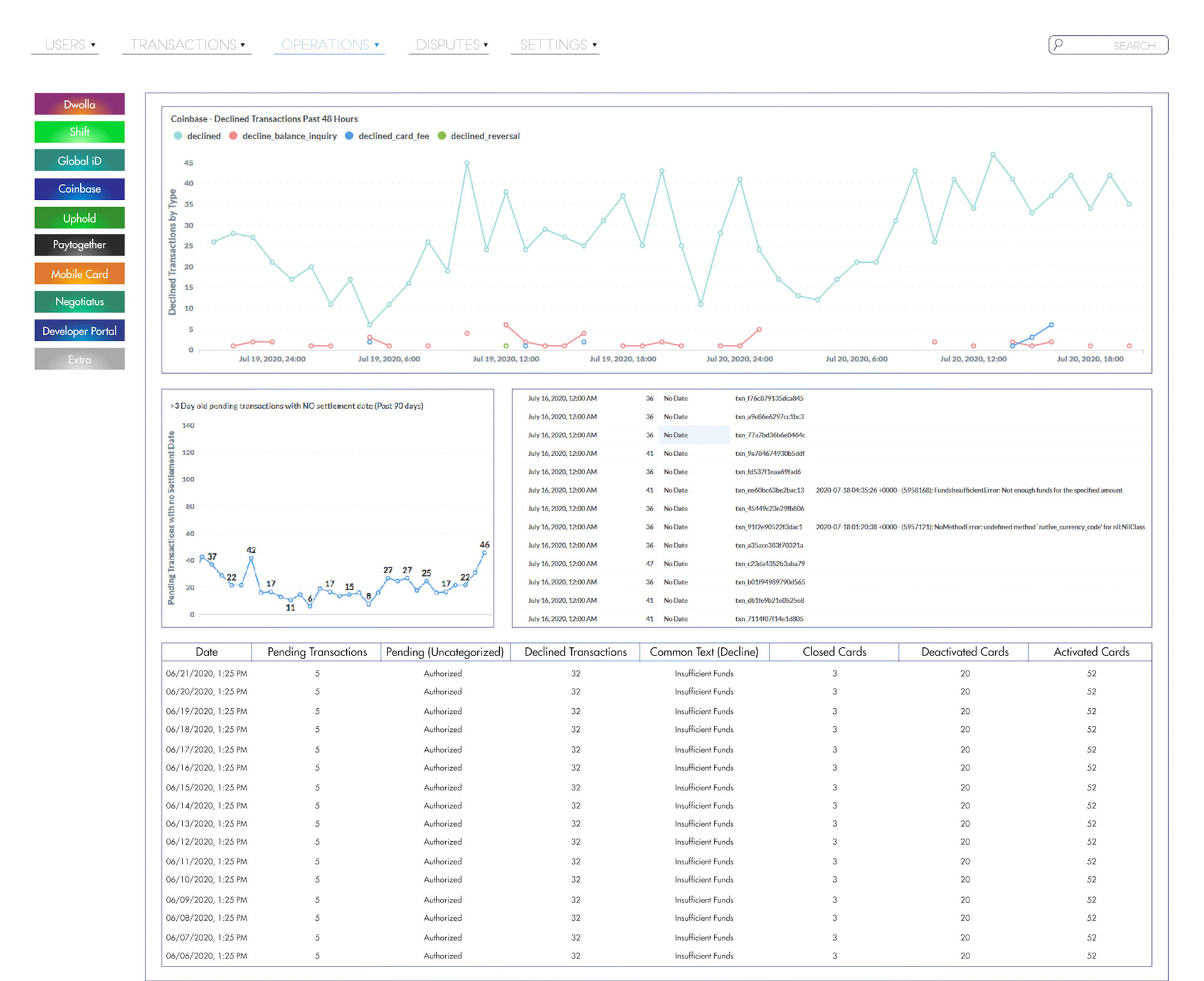
Task: Toggle the declined legend dot
Action: click(178, 136)
